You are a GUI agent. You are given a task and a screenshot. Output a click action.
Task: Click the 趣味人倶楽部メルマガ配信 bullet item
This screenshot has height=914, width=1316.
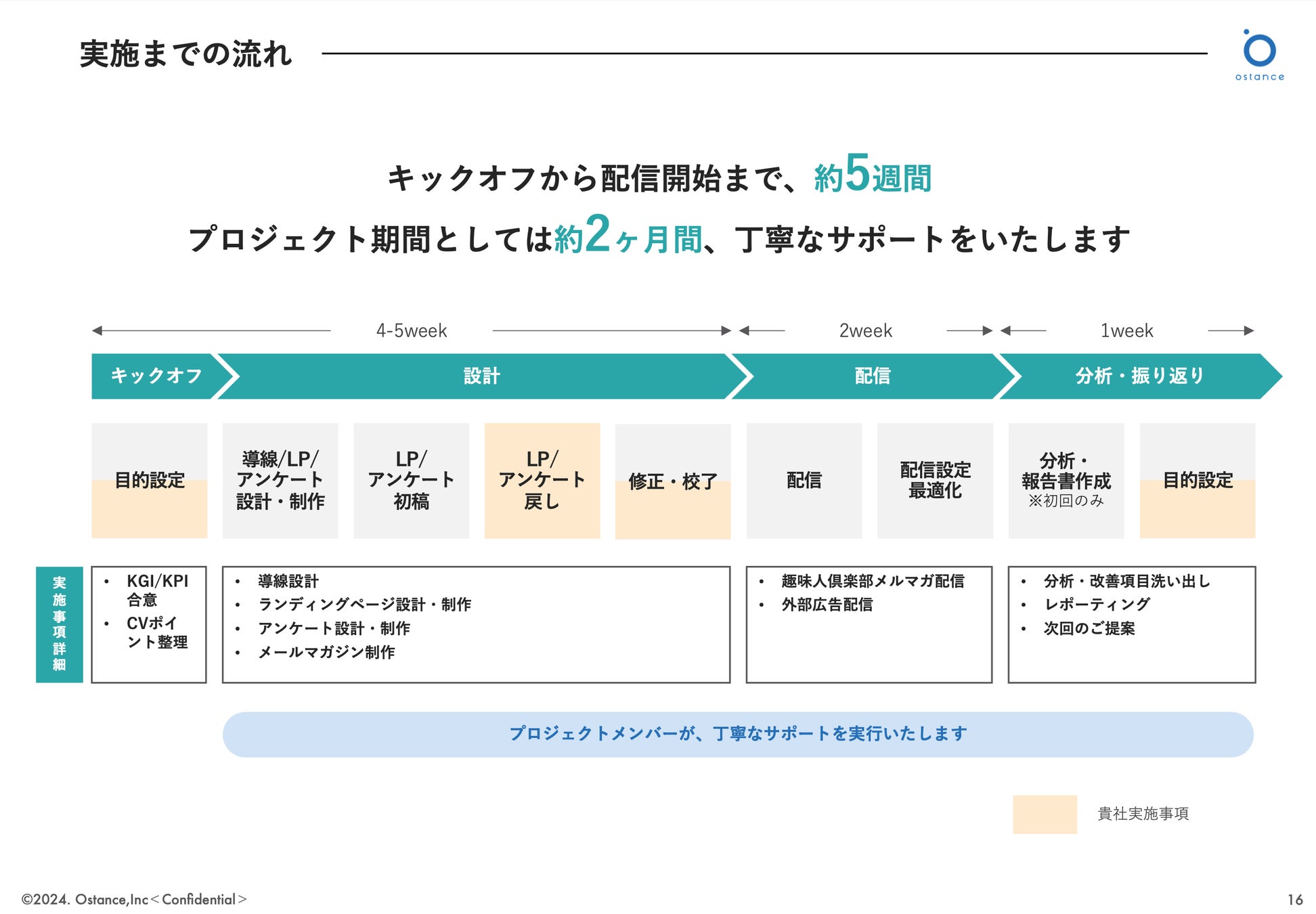(x=873, y=581)
